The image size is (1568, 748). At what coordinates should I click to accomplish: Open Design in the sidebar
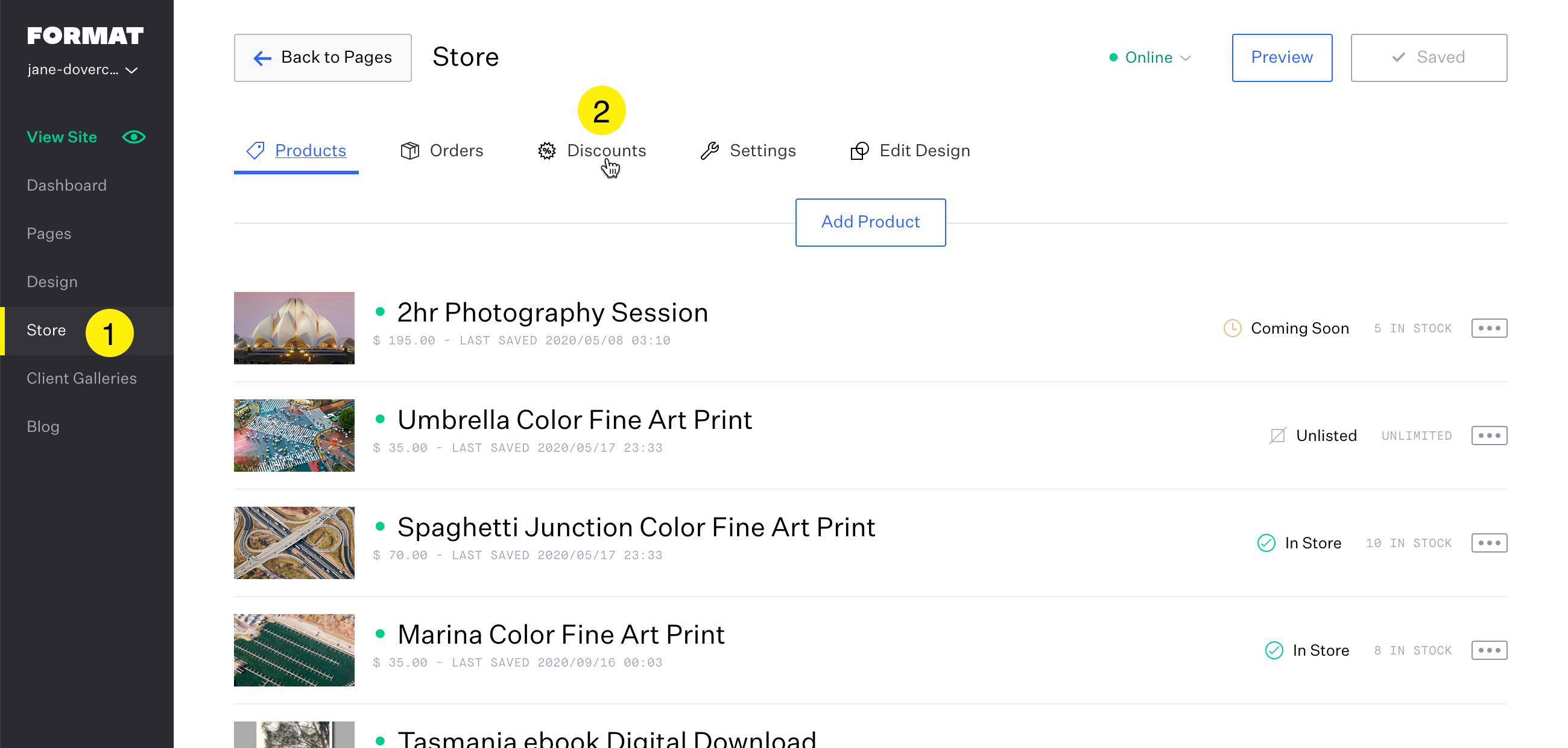pyautogui.click(x=52, y=282)
